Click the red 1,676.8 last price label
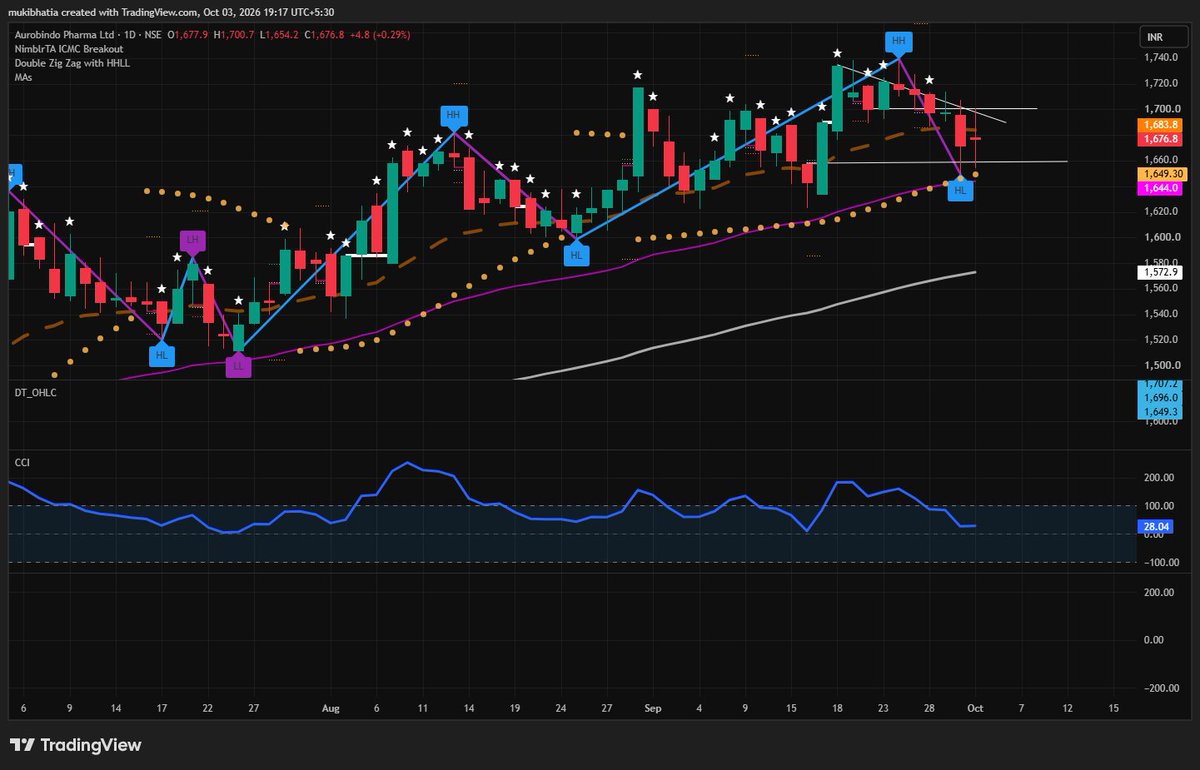 (1159, 139)
